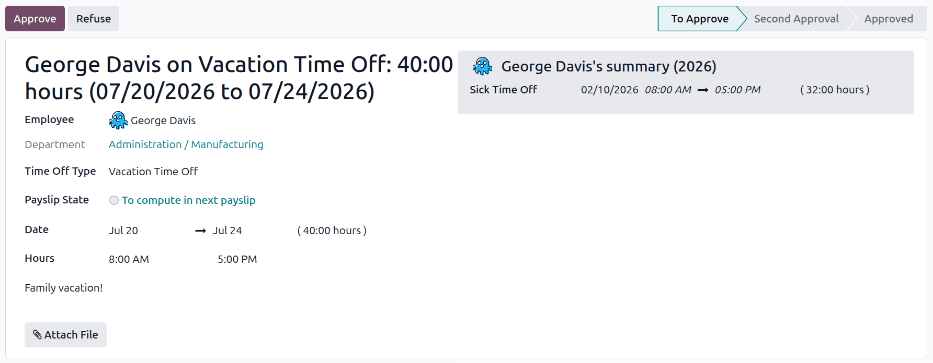This screenshot has height=363, width=933.
Task: Click avatar in George Davis's summary header
Action: pos(483,66)
